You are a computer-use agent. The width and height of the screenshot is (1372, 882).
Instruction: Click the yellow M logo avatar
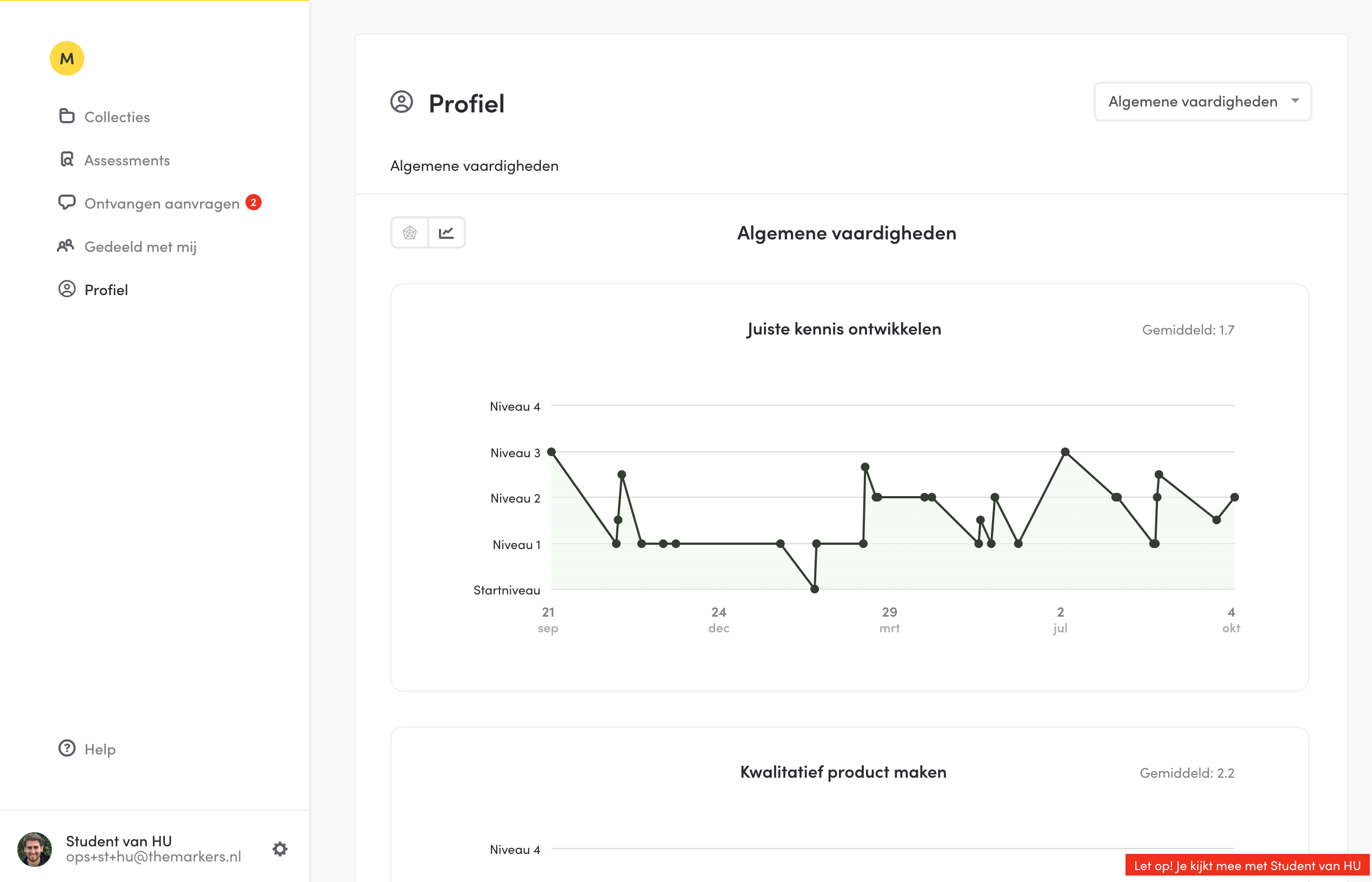click(x=67, y=58)
